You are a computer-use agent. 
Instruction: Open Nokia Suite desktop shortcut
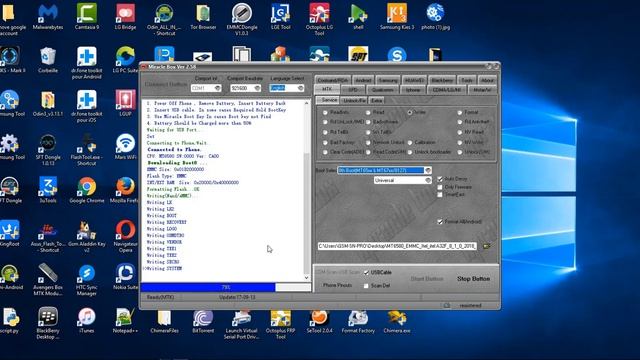125,278
